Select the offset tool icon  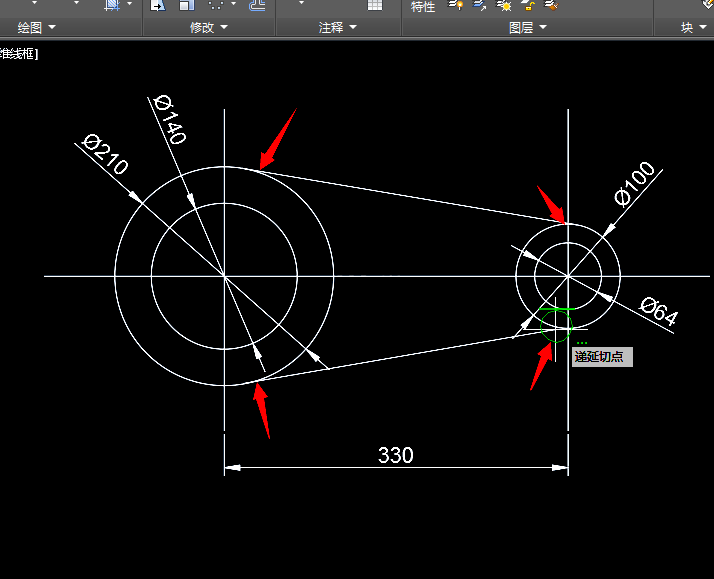(257, 5)
